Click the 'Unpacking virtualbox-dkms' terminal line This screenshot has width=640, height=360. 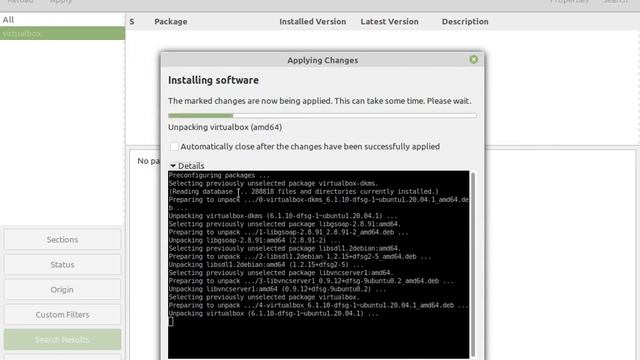click(282, 216)
